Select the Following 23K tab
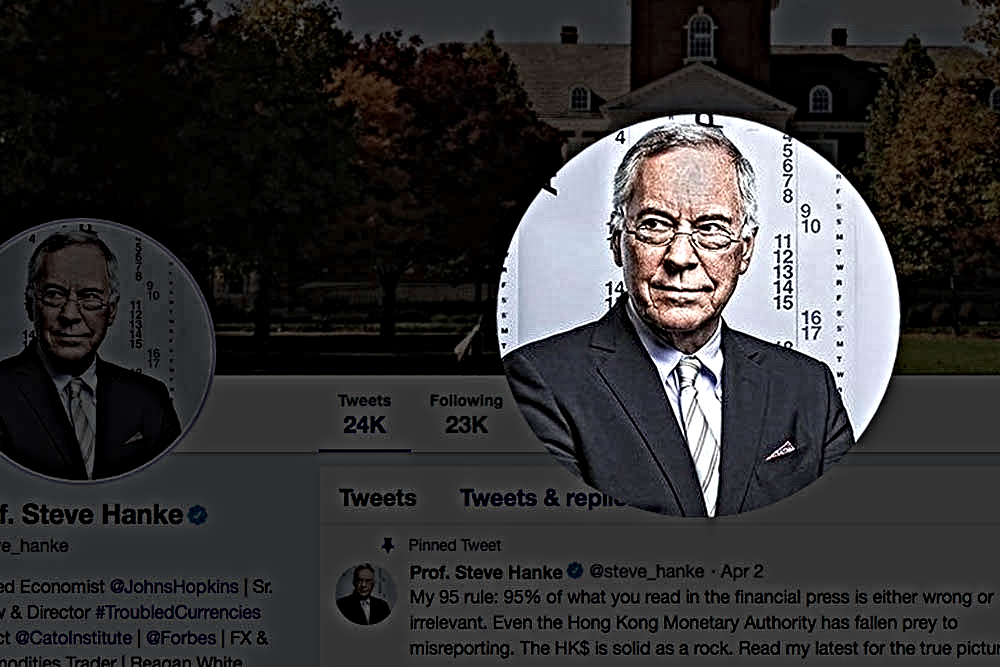 point(466,414)
